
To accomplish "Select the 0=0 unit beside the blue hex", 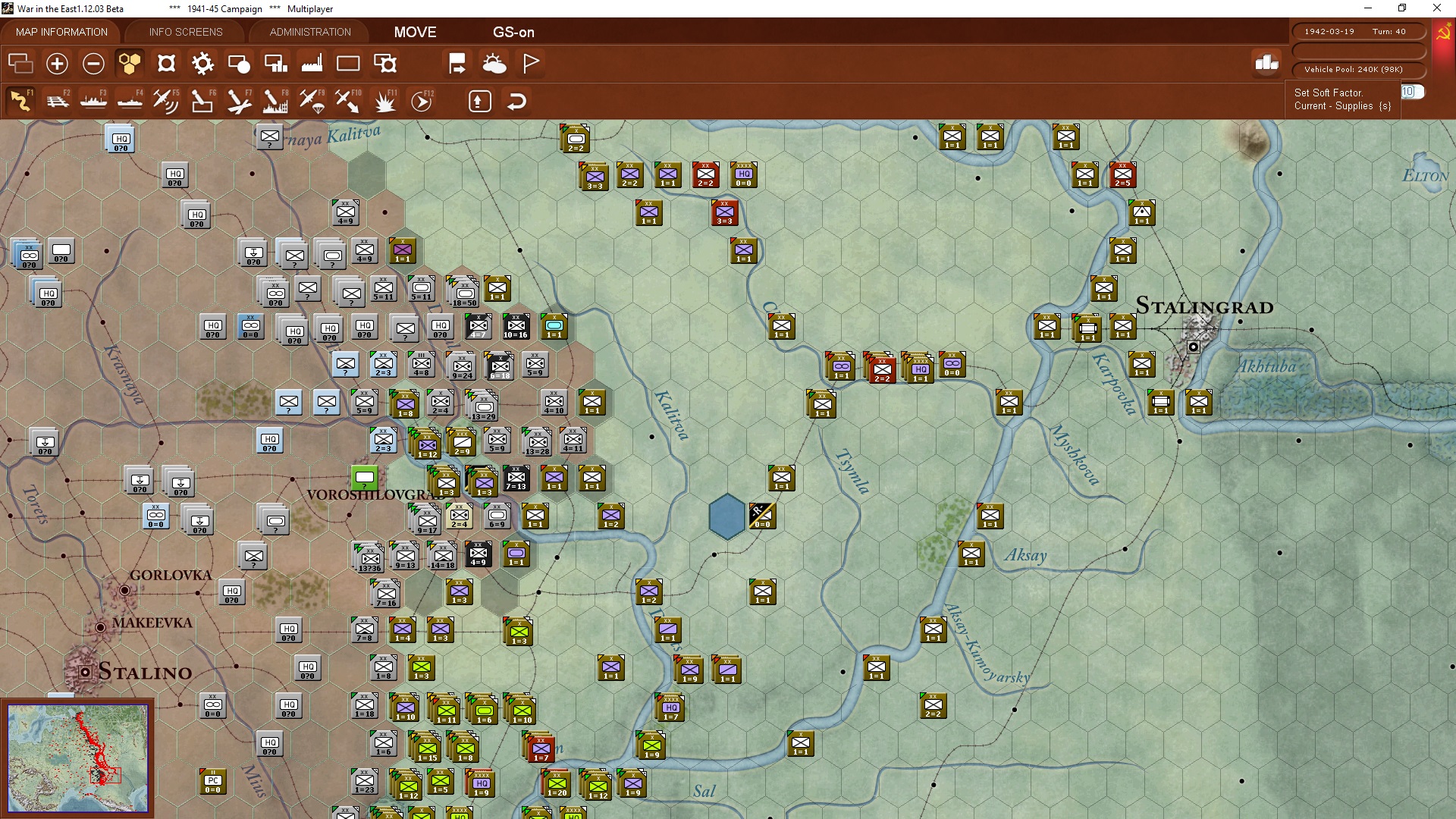I will click(x=762, y=516).
